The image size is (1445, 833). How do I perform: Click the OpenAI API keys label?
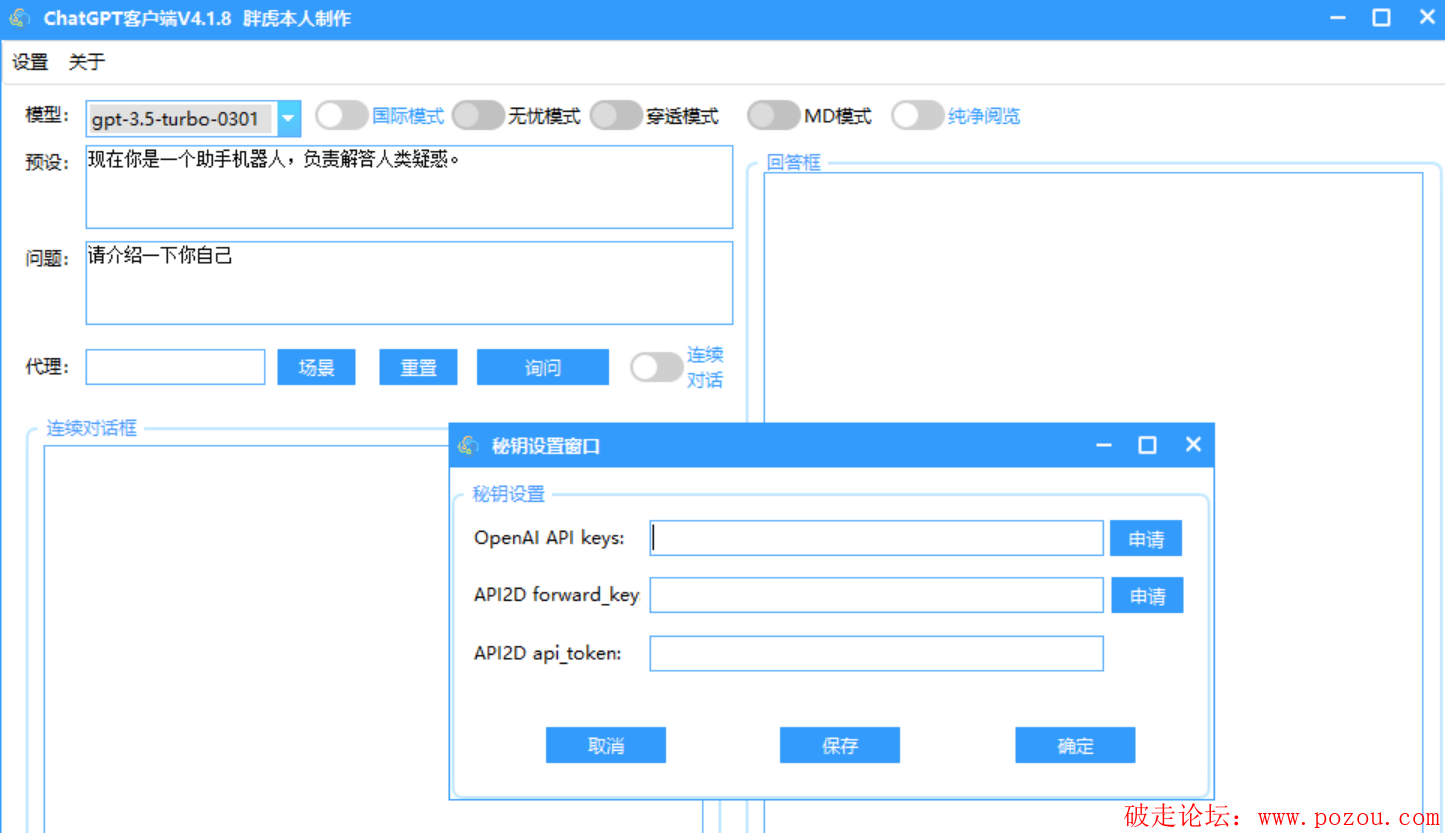point(549,538)
